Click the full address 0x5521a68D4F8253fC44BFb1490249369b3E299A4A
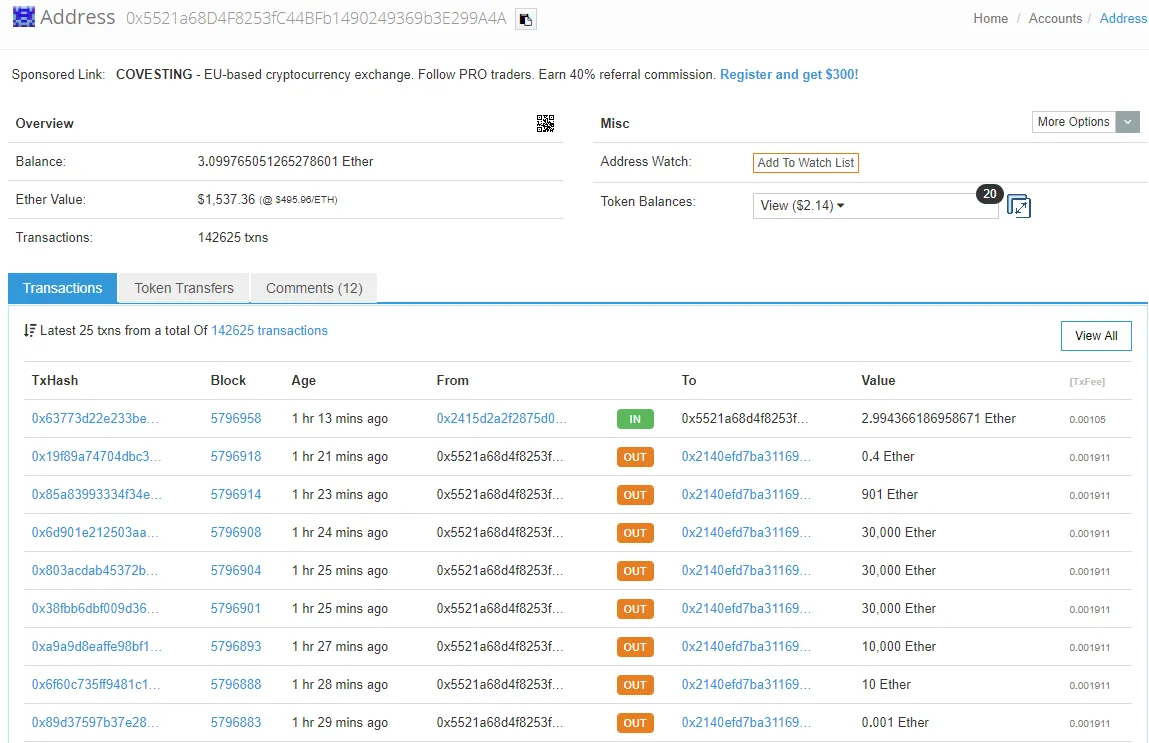This screenshot has width=1149, height=743. (x=316, y=18)
